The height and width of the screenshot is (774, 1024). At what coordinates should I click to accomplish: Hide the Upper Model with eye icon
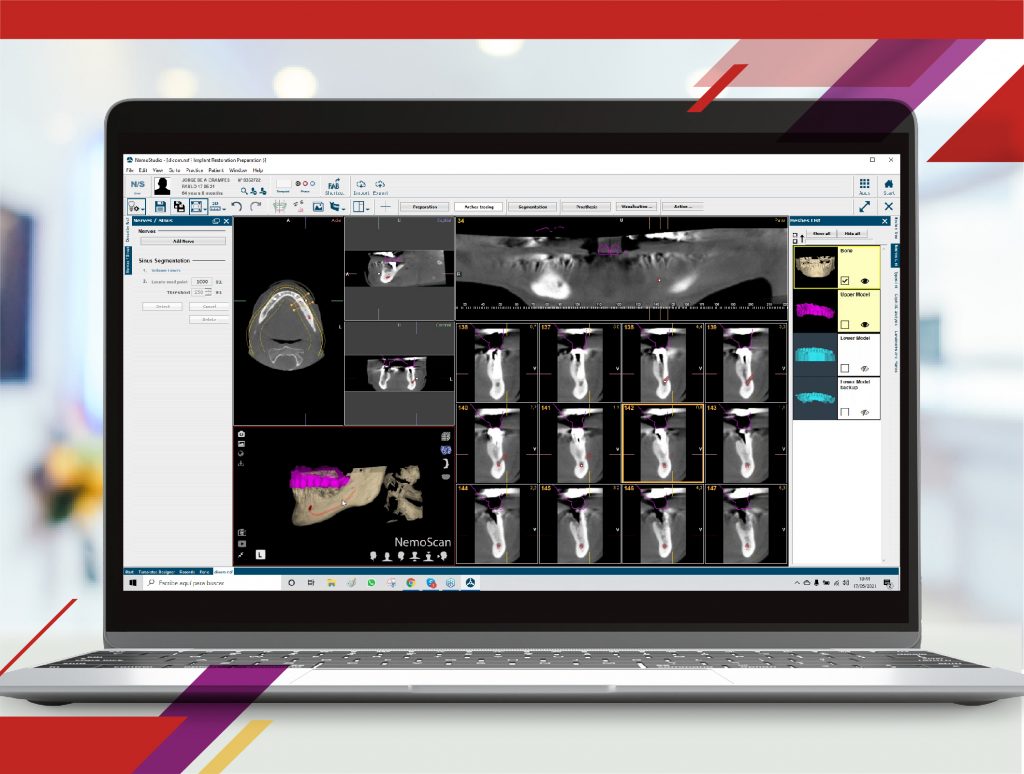[865, 325]
